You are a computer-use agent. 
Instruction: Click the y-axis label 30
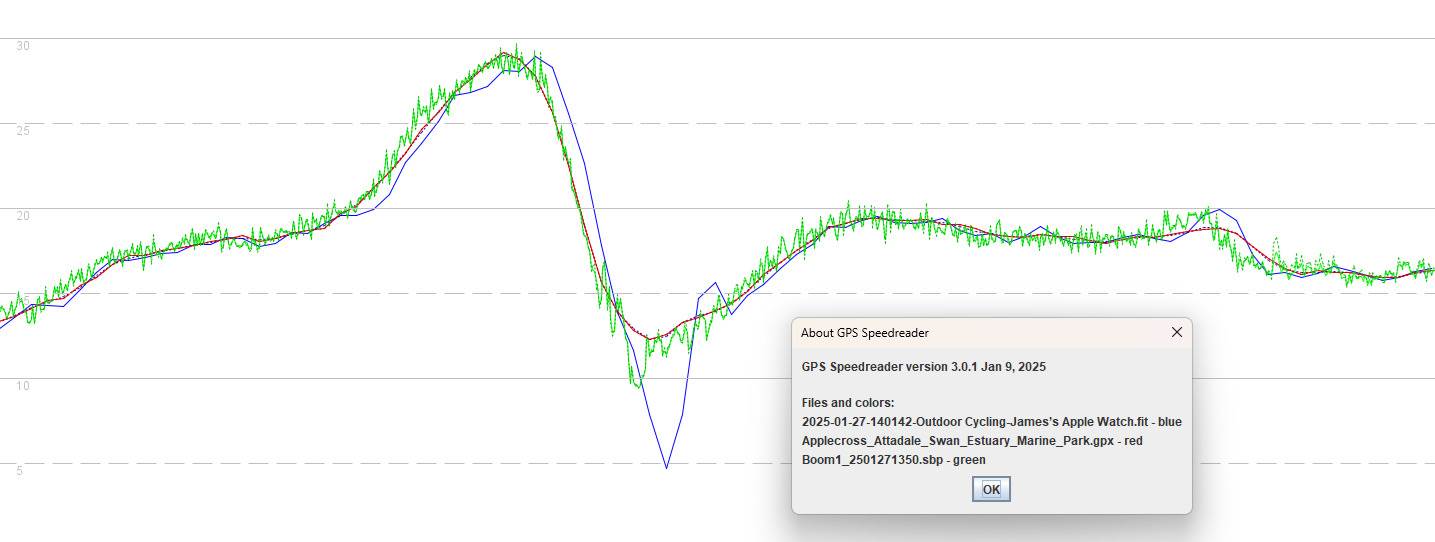tap(22, 46)
